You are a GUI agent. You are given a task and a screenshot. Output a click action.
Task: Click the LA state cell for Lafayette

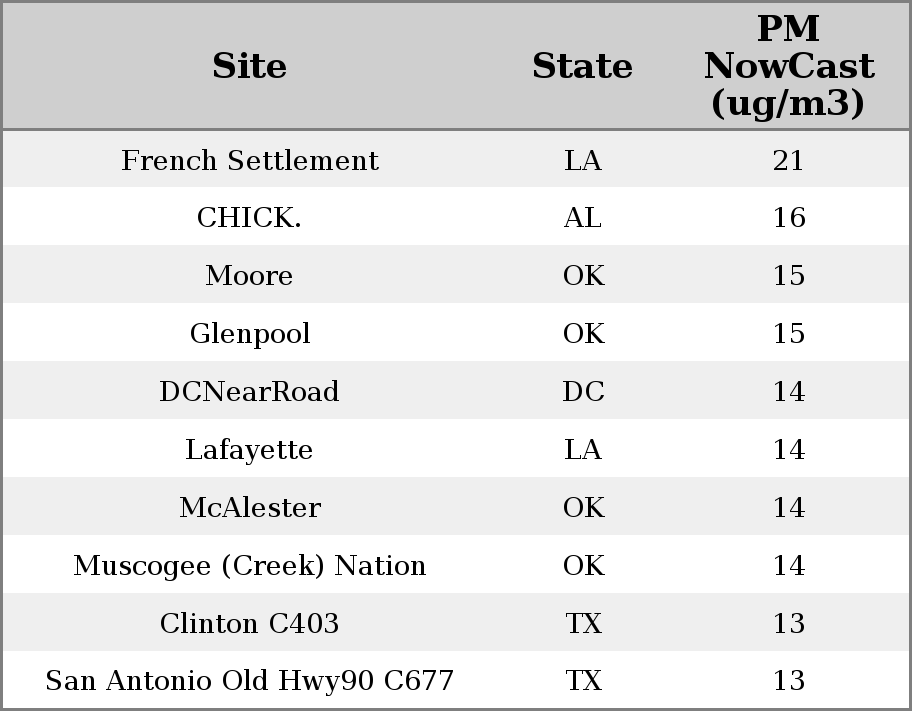(582, 449)
